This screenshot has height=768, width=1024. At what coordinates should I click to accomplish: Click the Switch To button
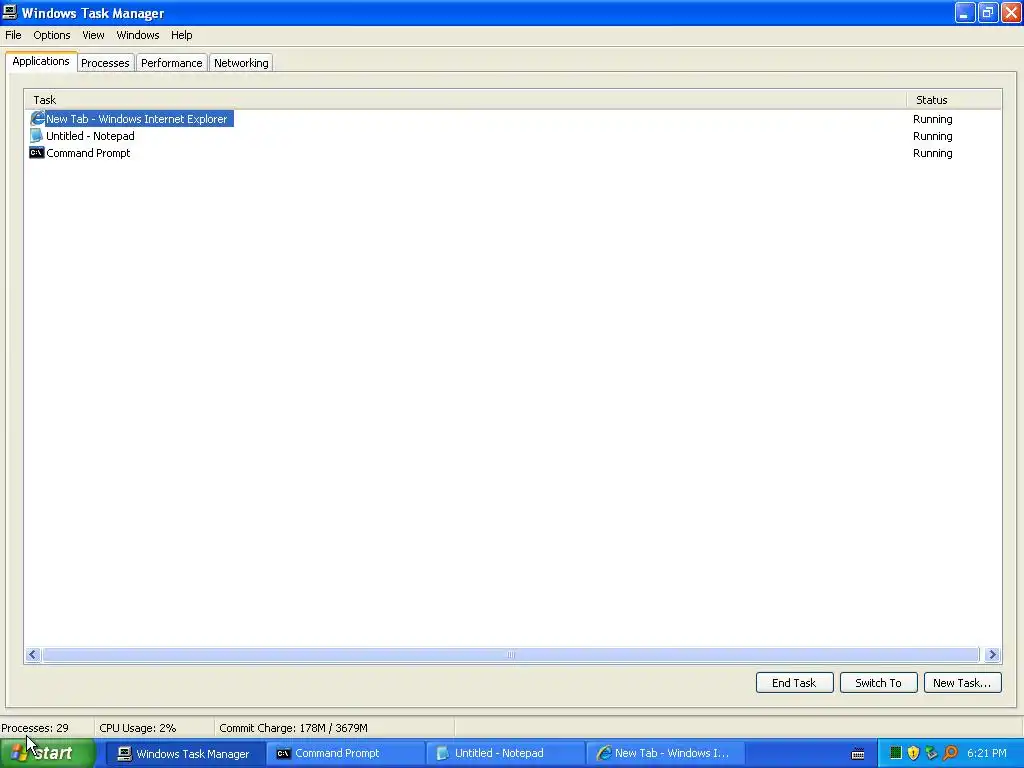click(x=878, y=682)
